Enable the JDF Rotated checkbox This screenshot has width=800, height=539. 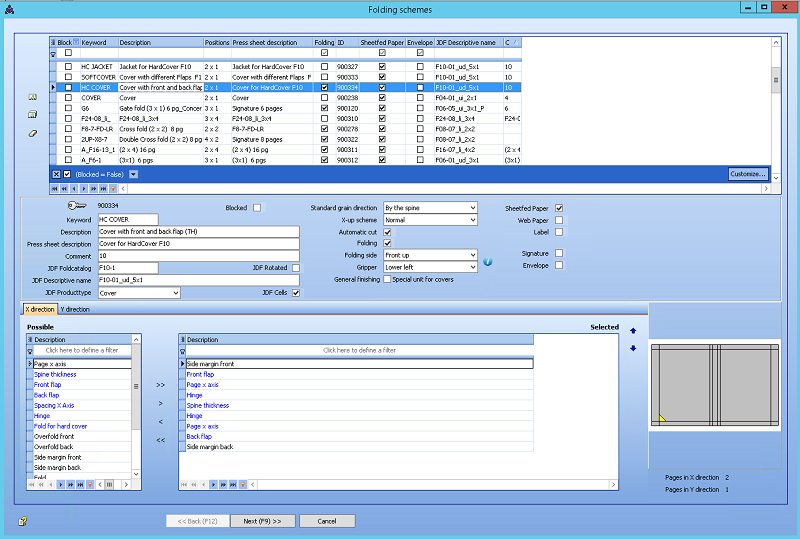point(296,267)
